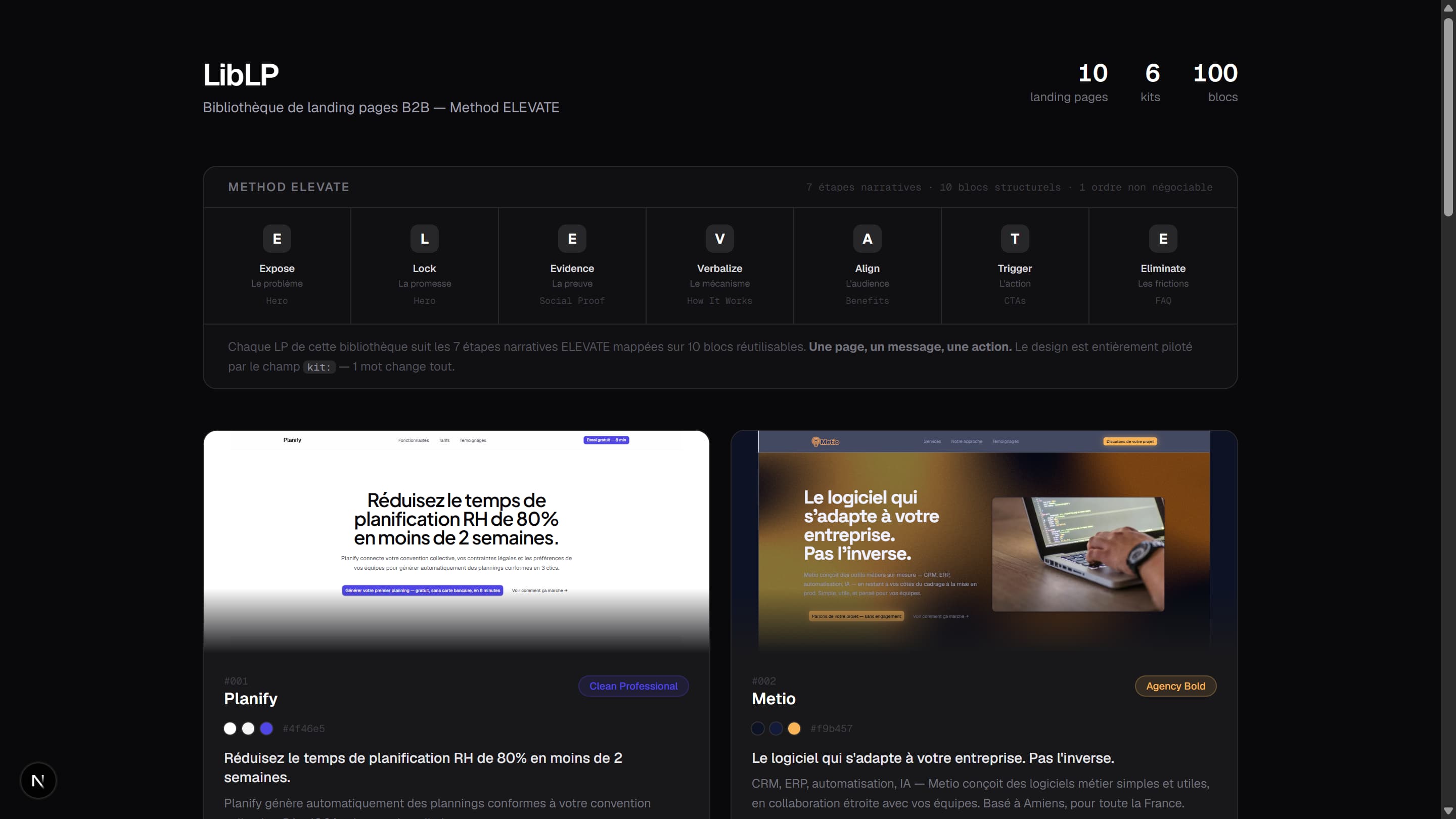This screenshot has height=819, width=1456.
Task: Click the T icon for Trigger
Action: [x=1015, y=239]
